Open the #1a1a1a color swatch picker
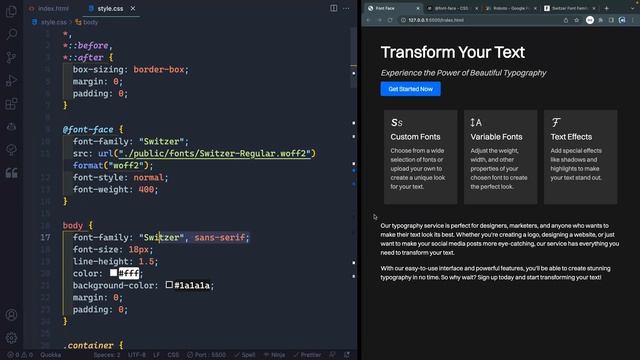Screen dimensions: 640x360 (x=169, y=284)
